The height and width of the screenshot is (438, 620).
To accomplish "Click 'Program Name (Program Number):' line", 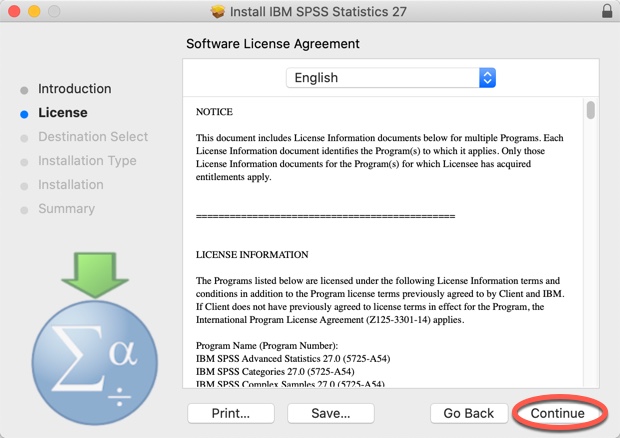I will click(x=267, y=346).
